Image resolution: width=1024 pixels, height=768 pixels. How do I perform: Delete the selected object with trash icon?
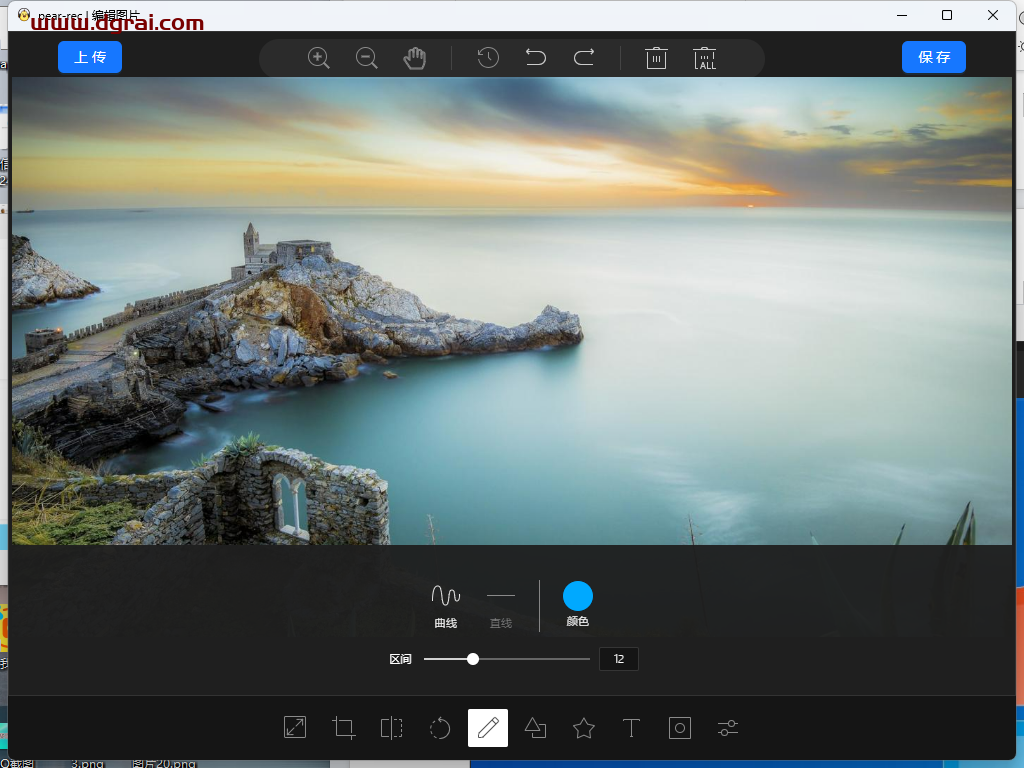pos(656,58)
